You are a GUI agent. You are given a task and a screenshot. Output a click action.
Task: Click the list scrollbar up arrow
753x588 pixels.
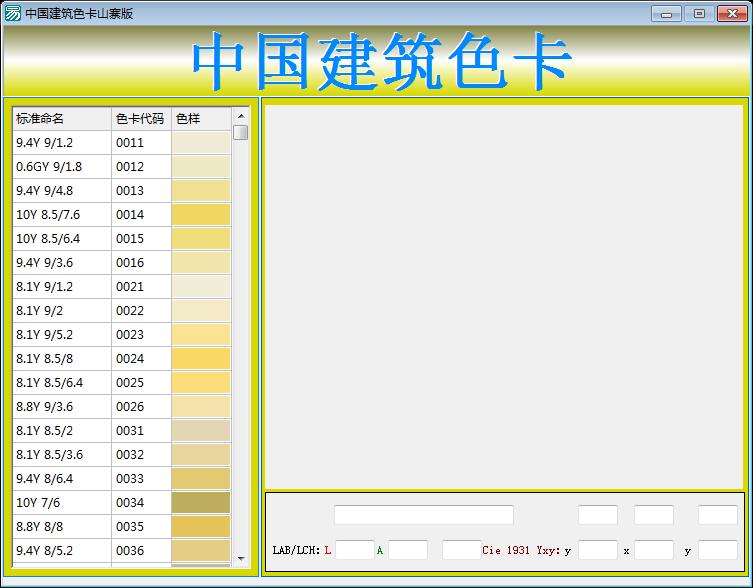(x=241, y=116)
